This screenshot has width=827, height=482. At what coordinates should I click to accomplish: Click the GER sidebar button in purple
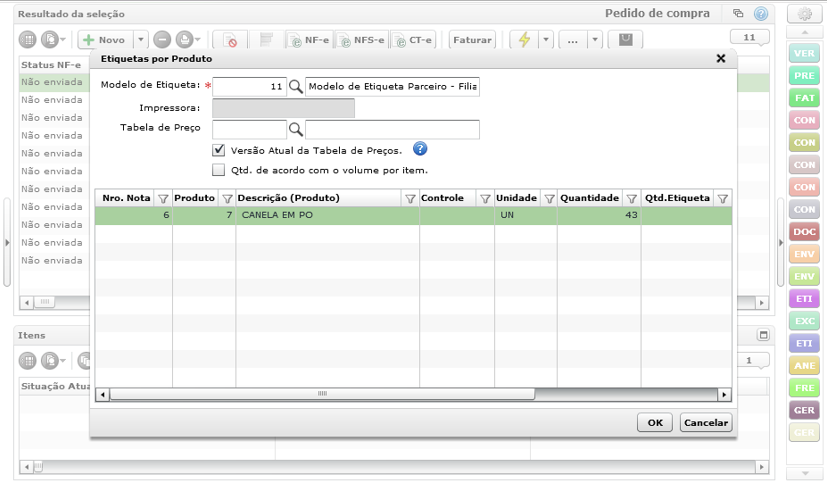point(804,410)
